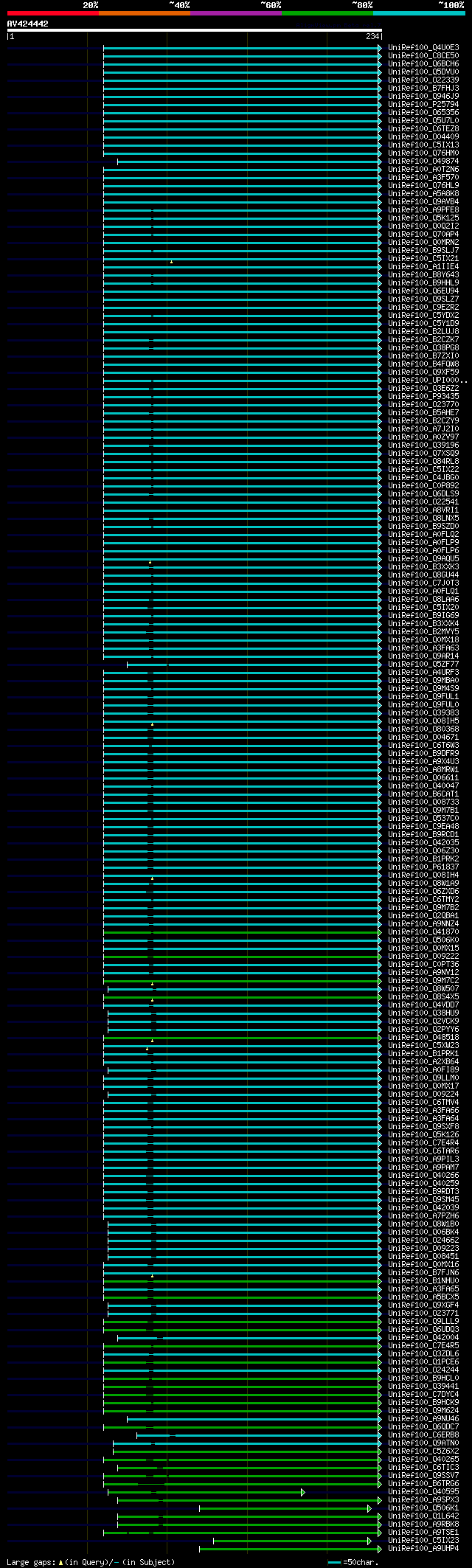
Task: Select hit label UniRef100_A4URF3
Action: [423, 672]
